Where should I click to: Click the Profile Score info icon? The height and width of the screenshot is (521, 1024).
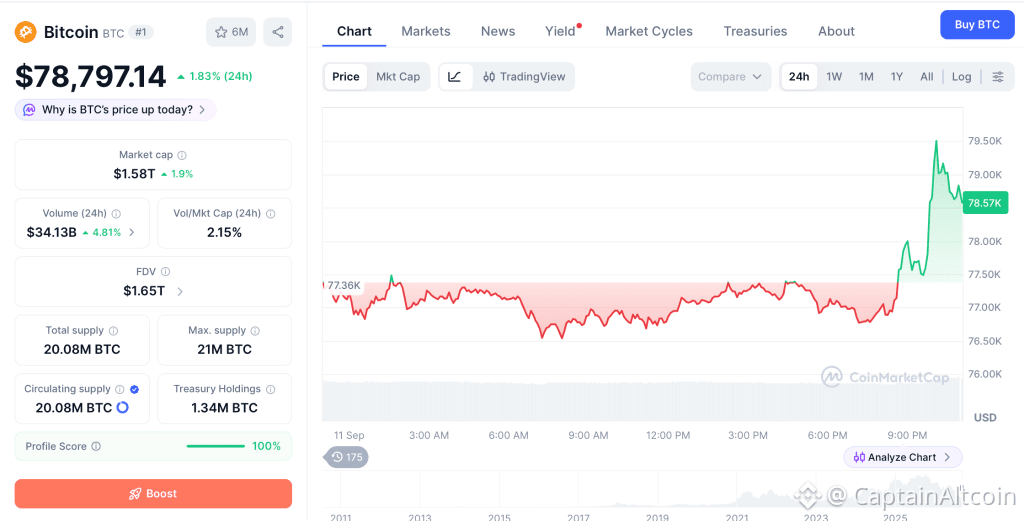point(96,447)
